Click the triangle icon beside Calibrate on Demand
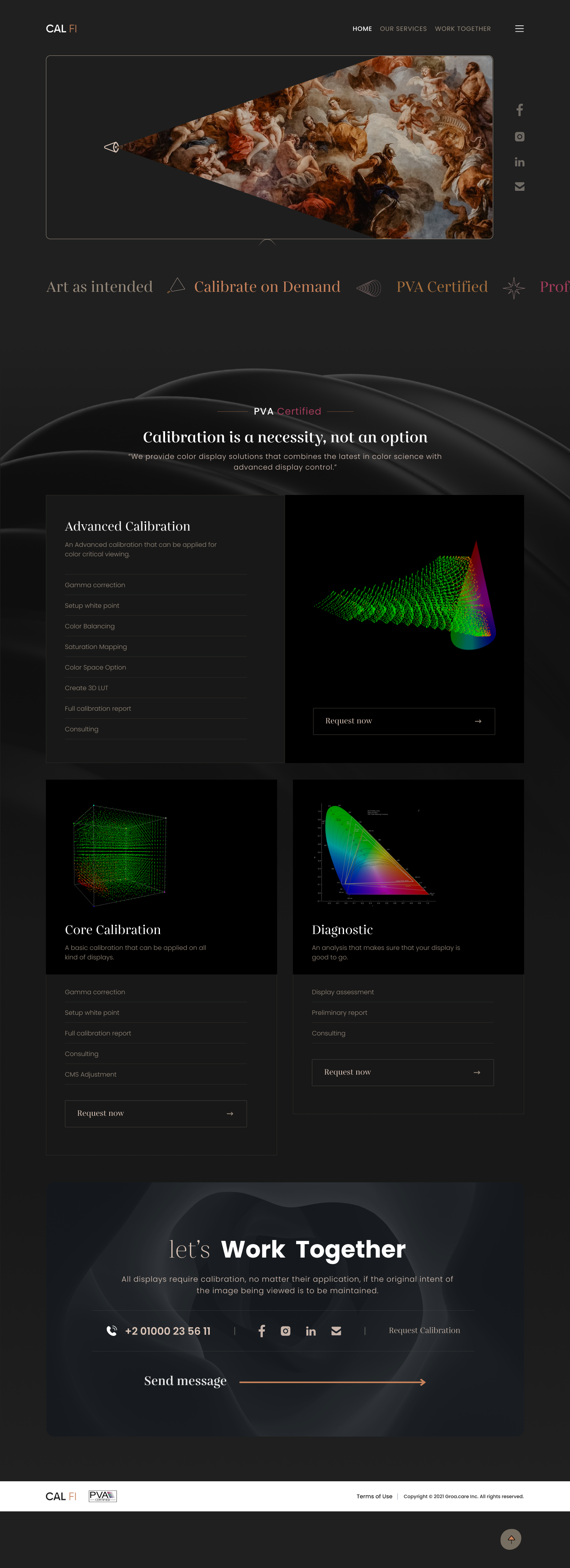 click(x=176, y=285)
